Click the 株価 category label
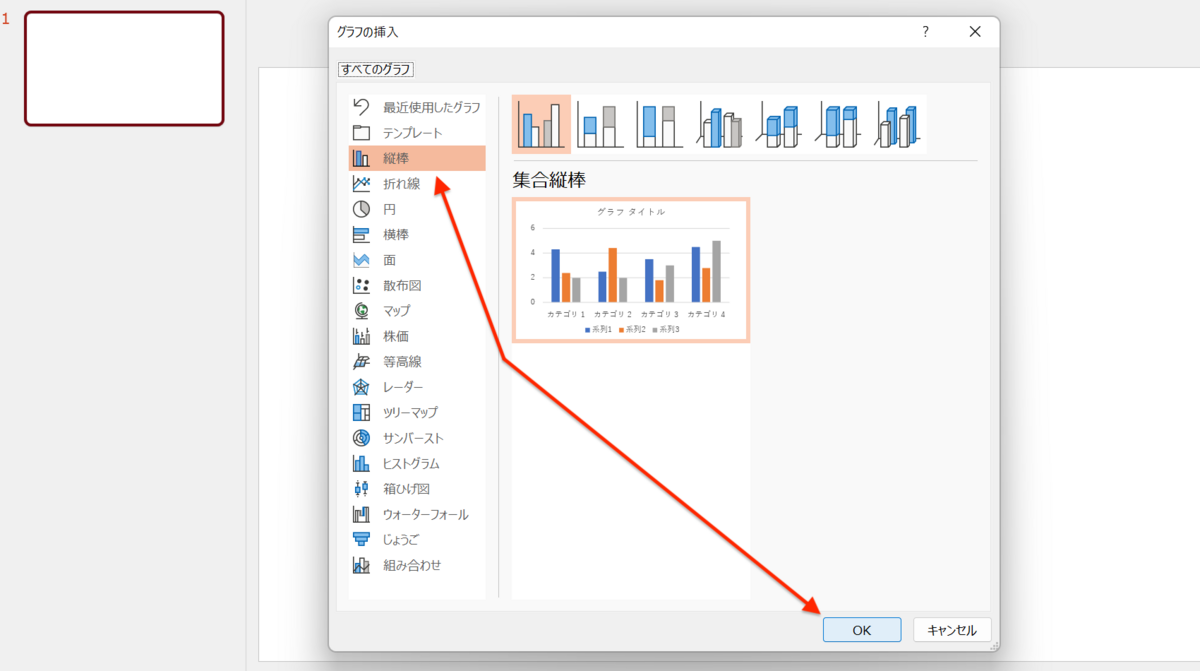 click(396, 336)
